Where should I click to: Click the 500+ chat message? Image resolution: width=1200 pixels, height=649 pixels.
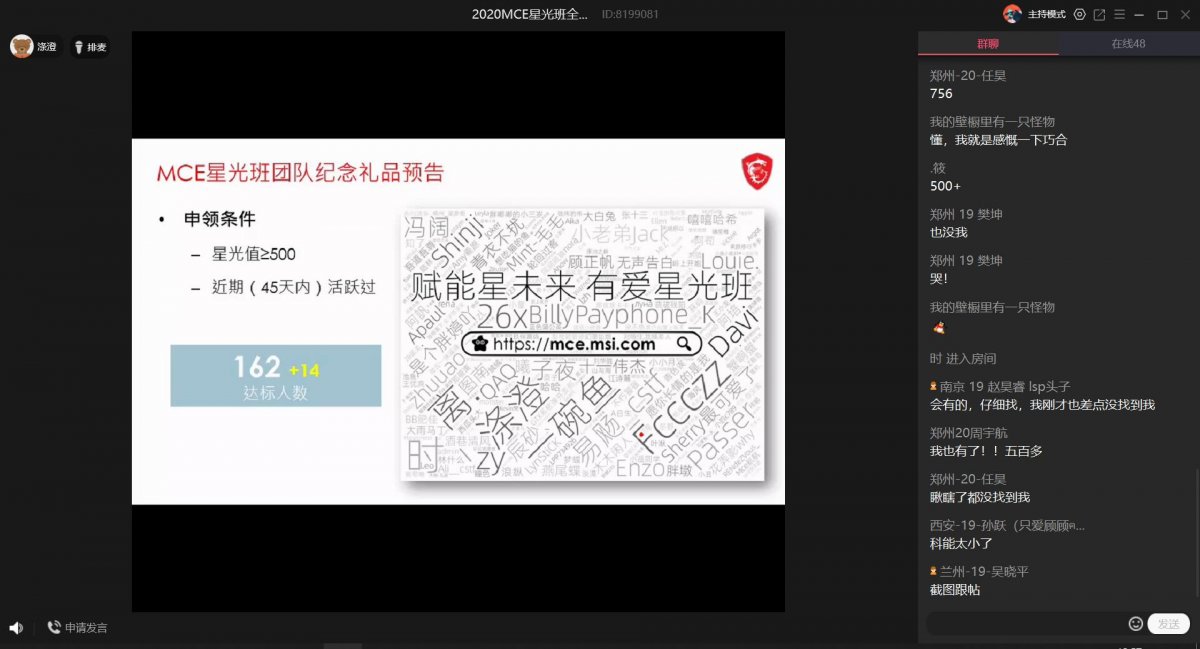click(x=945, y=186)
